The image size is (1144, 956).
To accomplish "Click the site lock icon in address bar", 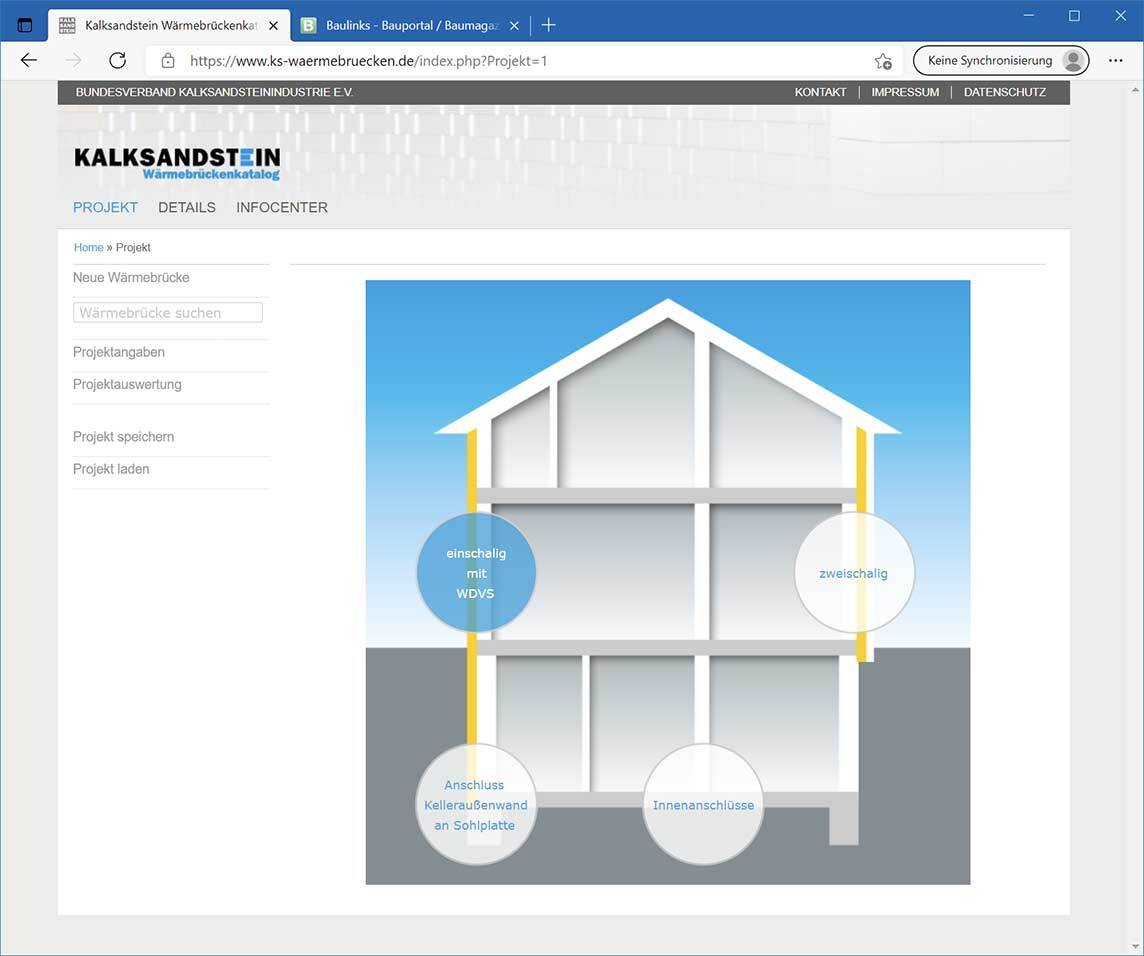I will coord(168,61).
